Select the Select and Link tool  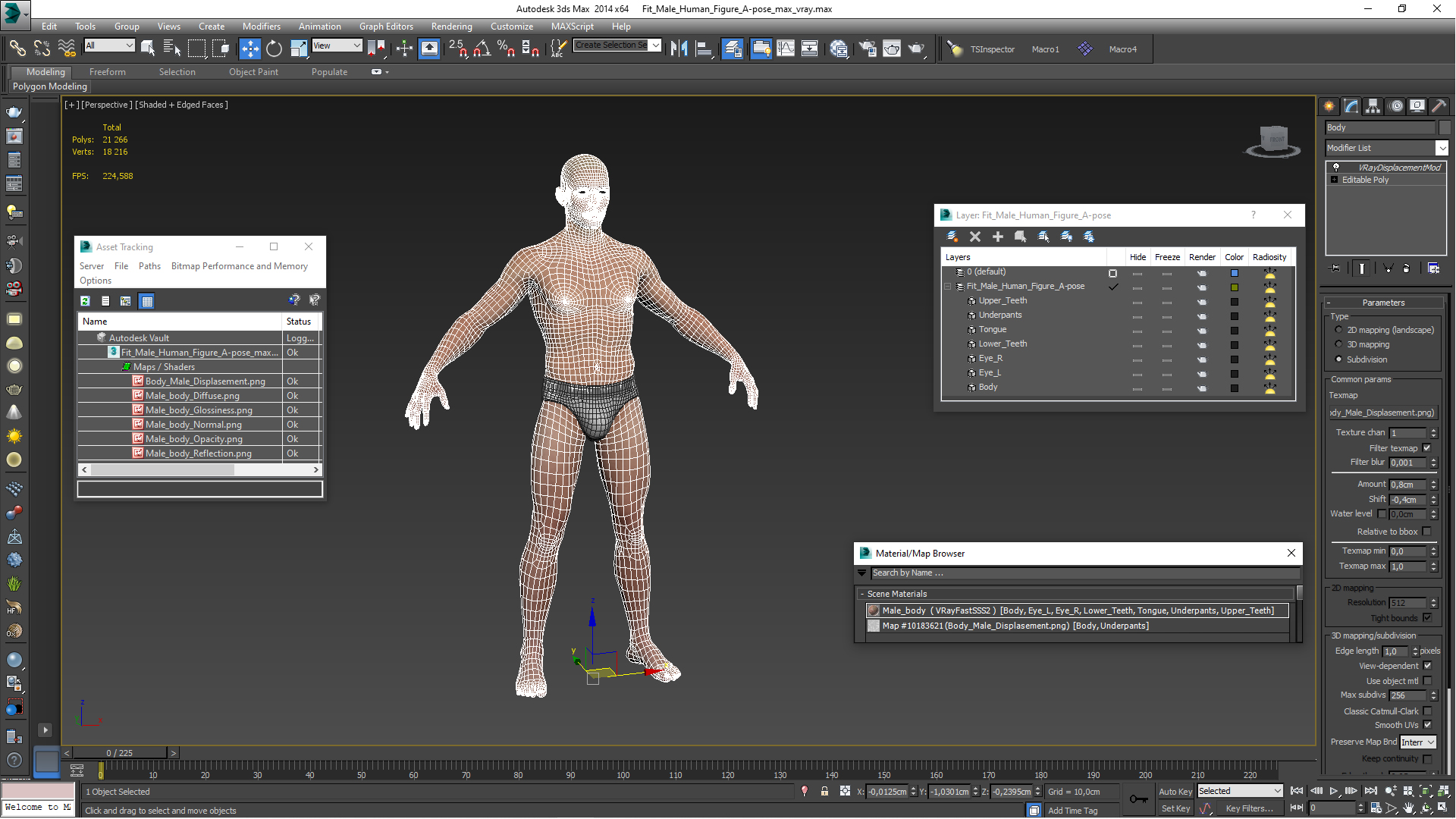tap(17, 49)
